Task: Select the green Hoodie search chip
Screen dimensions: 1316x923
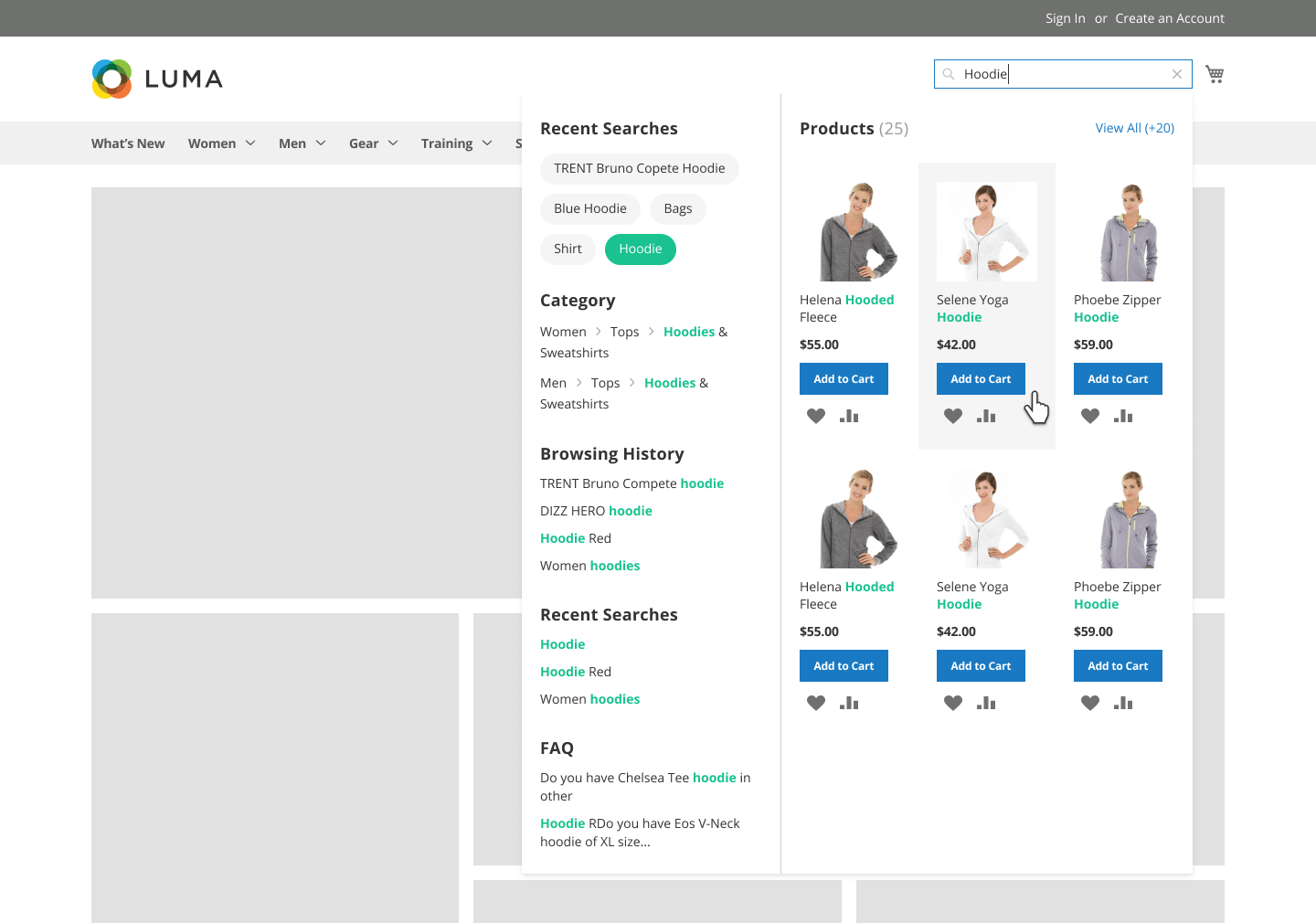Action: coord(641,249)
